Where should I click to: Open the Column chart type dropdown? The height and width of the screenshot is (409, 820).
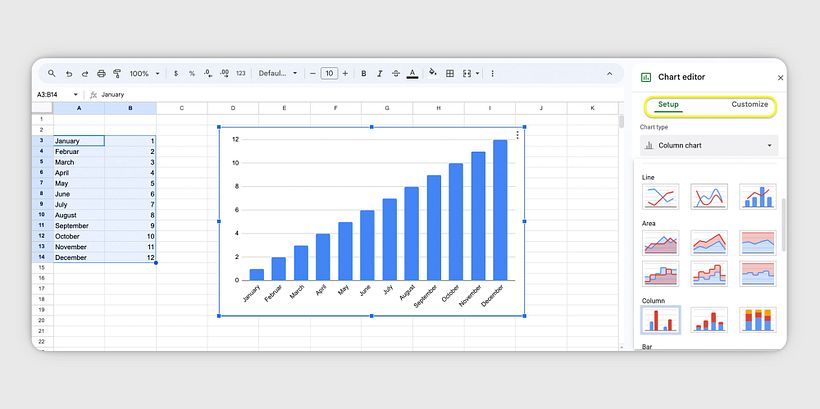pos(709,145)
